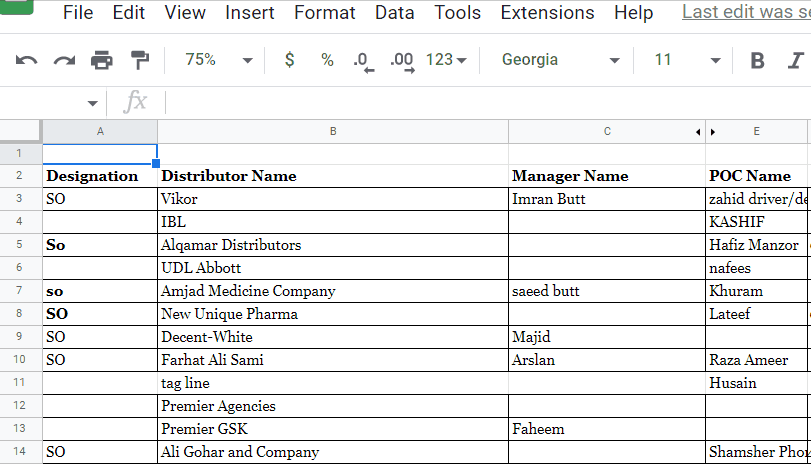811x464 pixels.
Task: Select the Paint format roller icon
Action: click(x=140, y=60)
